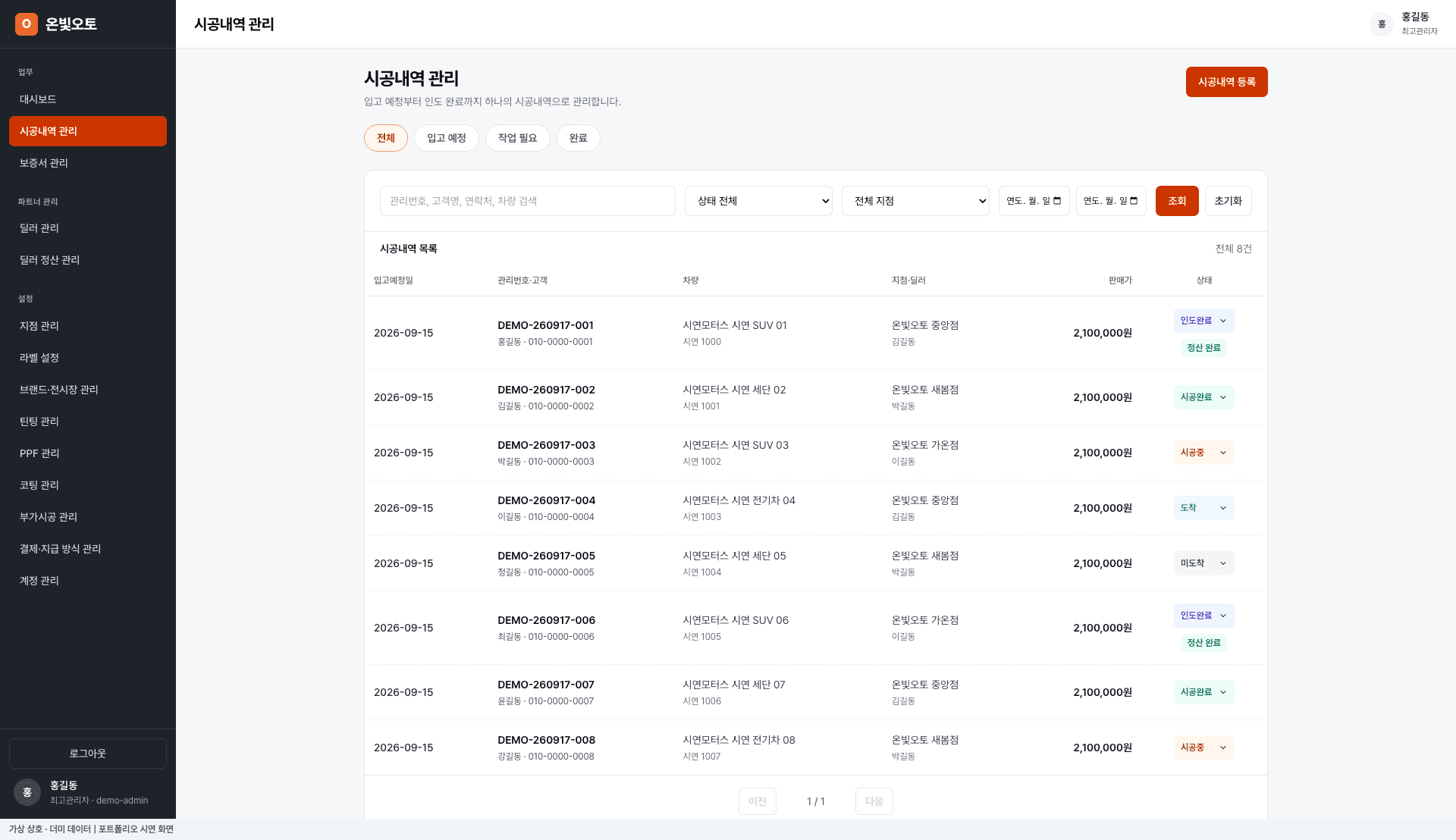Select the 완료 filter tab
Image resolution: width=1456 pixels, height=840 pixels.
pos(579,138)
